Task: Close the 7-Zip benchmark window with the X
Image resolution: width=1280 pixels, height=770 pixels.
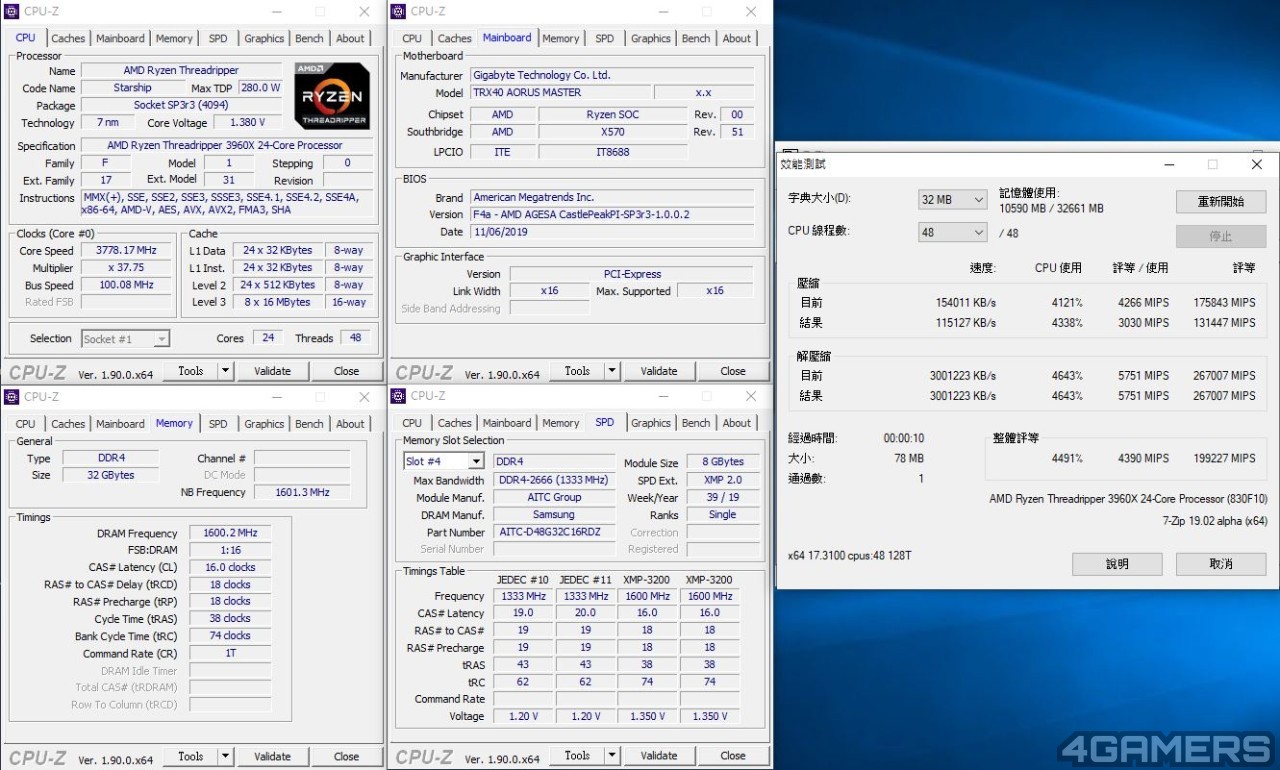Action: 1257,164
